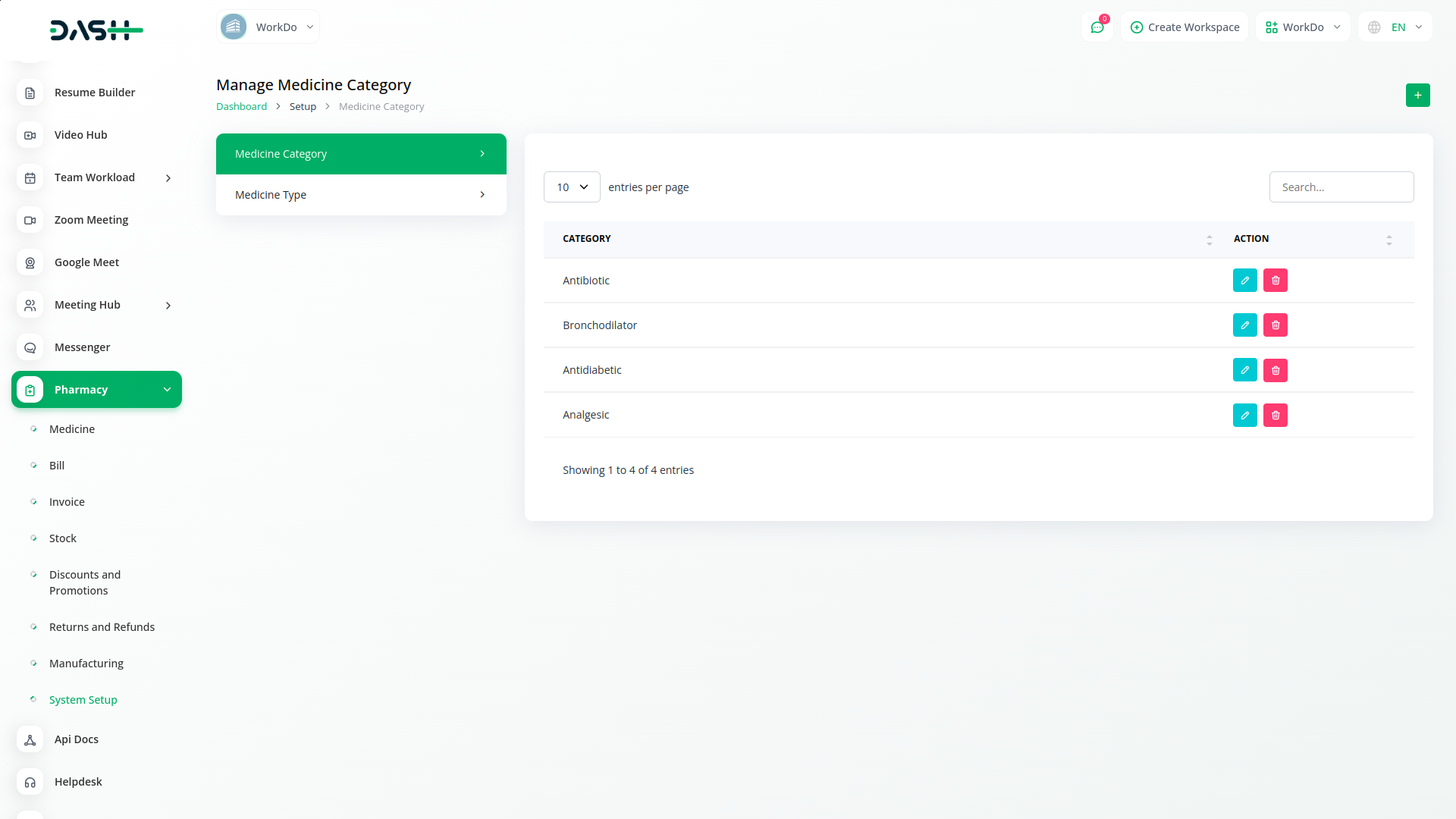Click the Helpdesk headphones icon
1456x819 pixels.
coord(30,782)
